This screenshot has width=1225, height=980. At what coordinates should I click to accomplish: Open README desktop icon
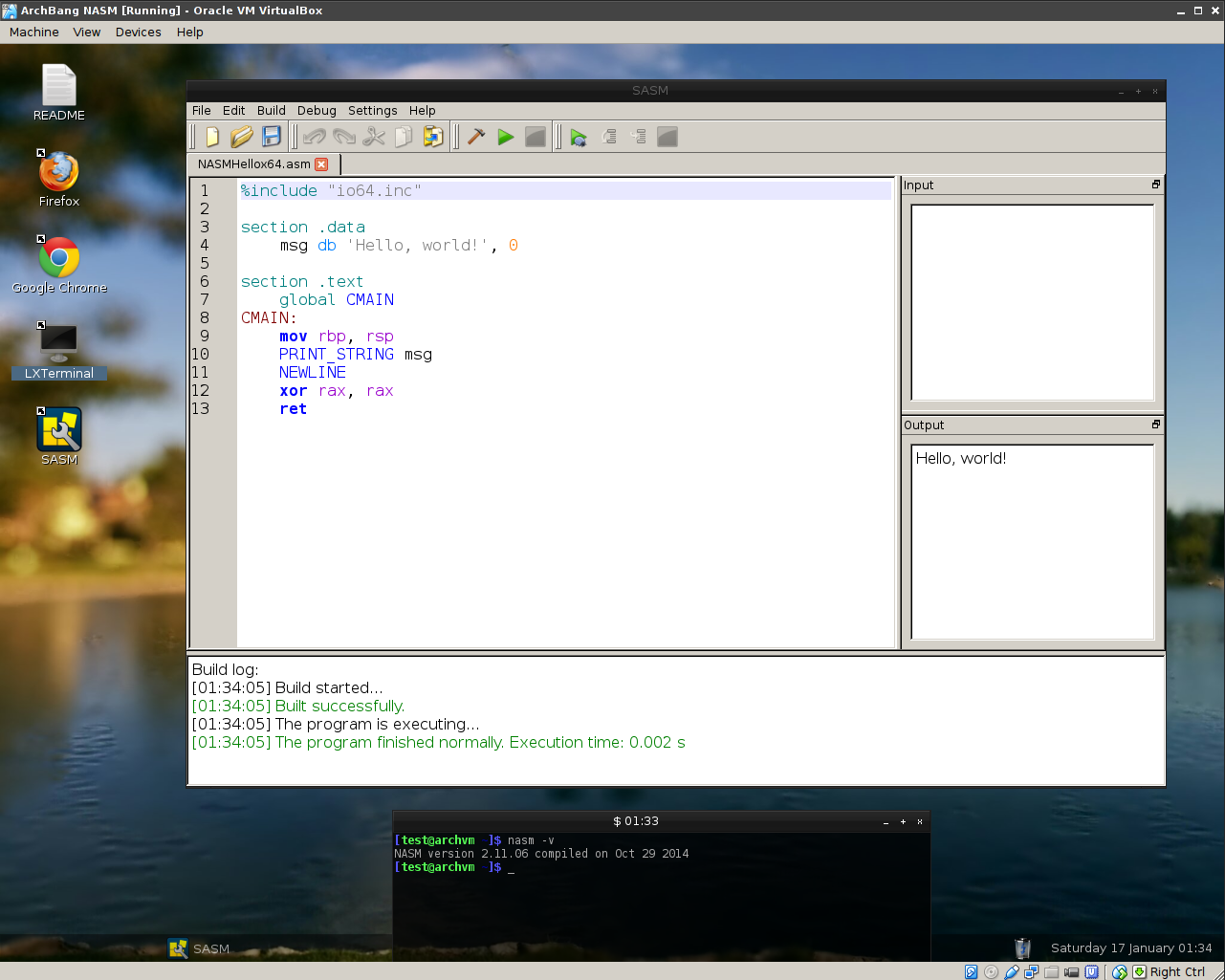coord(58,93)
